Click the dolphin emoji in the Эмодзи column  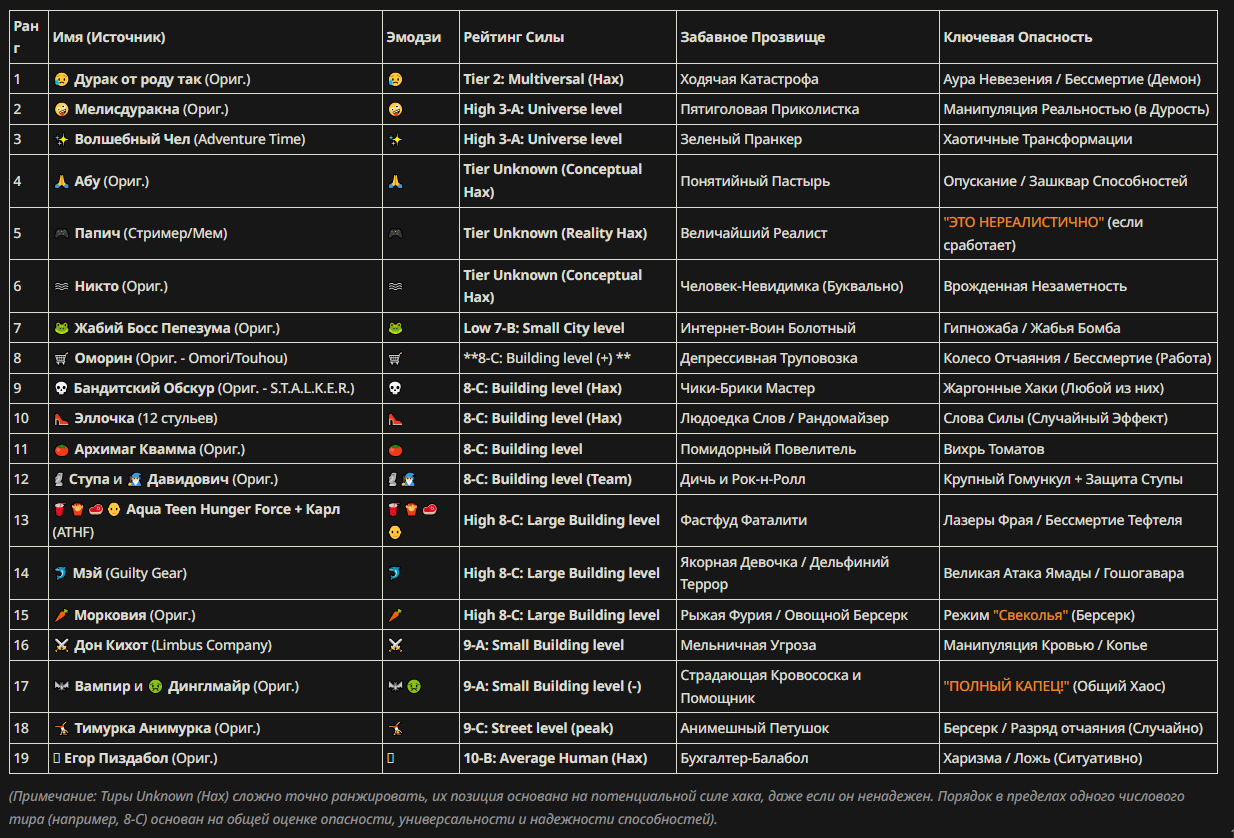coord(395,573)
